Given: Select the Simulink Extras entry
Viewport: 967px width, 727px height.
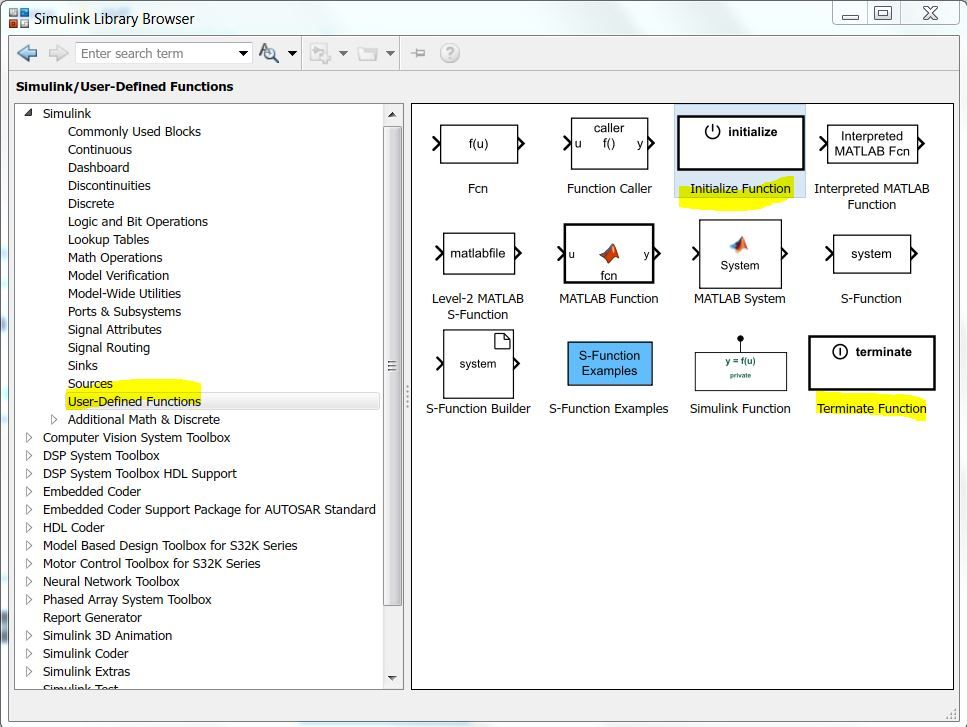Looking at the screenshot, I should [86, 671].
